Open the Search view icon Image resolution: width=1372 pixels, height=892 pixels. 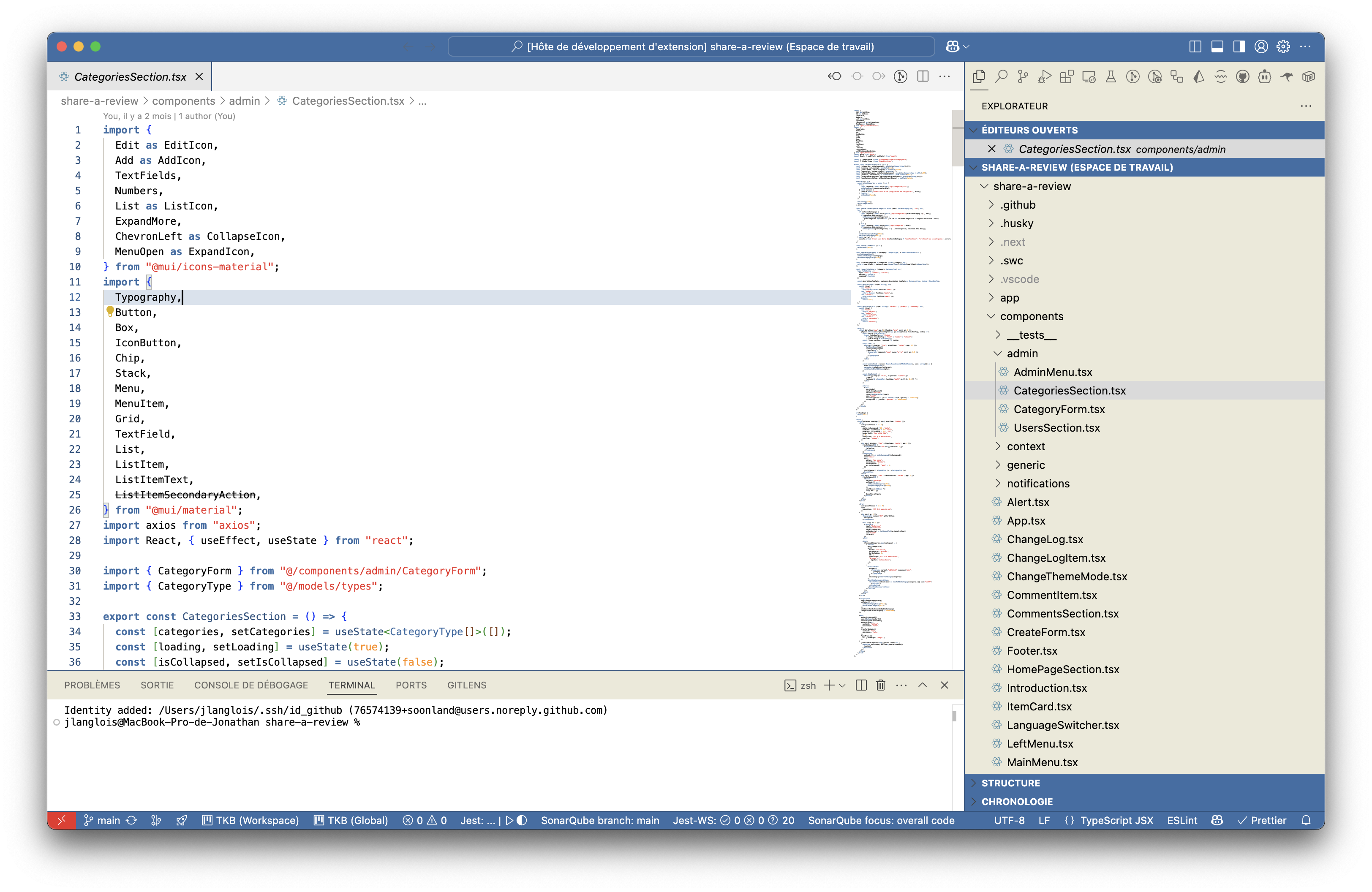1001,76
